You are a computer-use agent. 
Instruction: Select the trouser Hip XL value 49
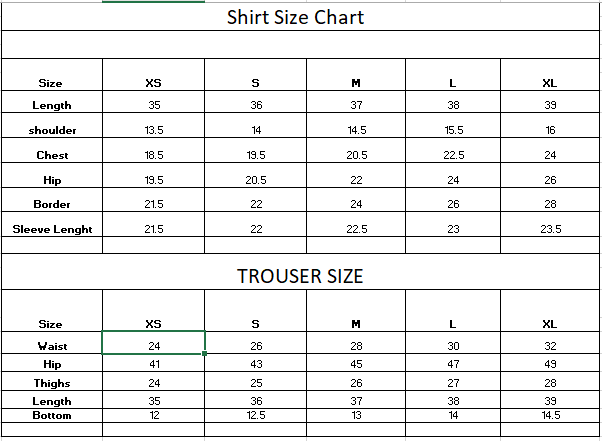click(550, 365)
